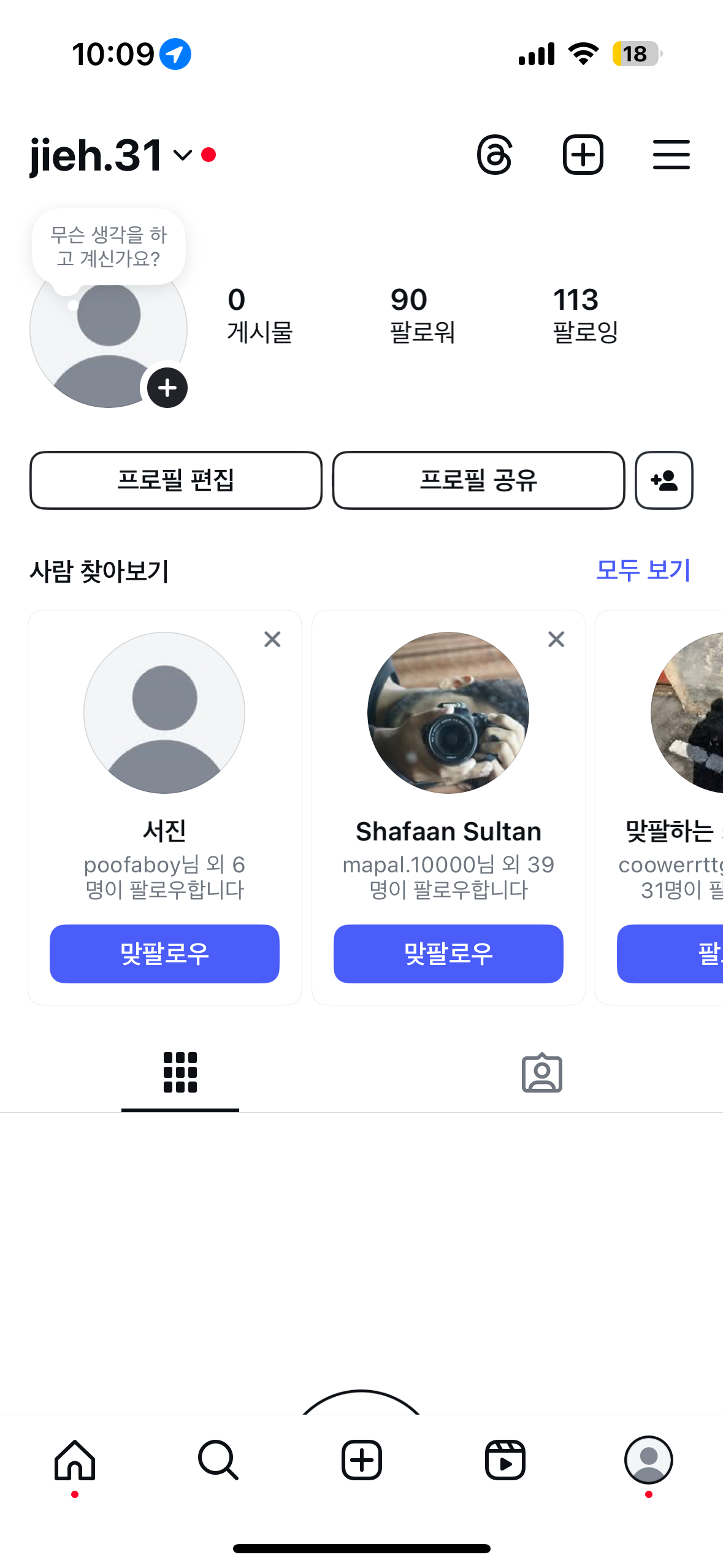Dismiss the 서진 suggestion card
This screenshot has height=1568, width=723.
point(272,639)
